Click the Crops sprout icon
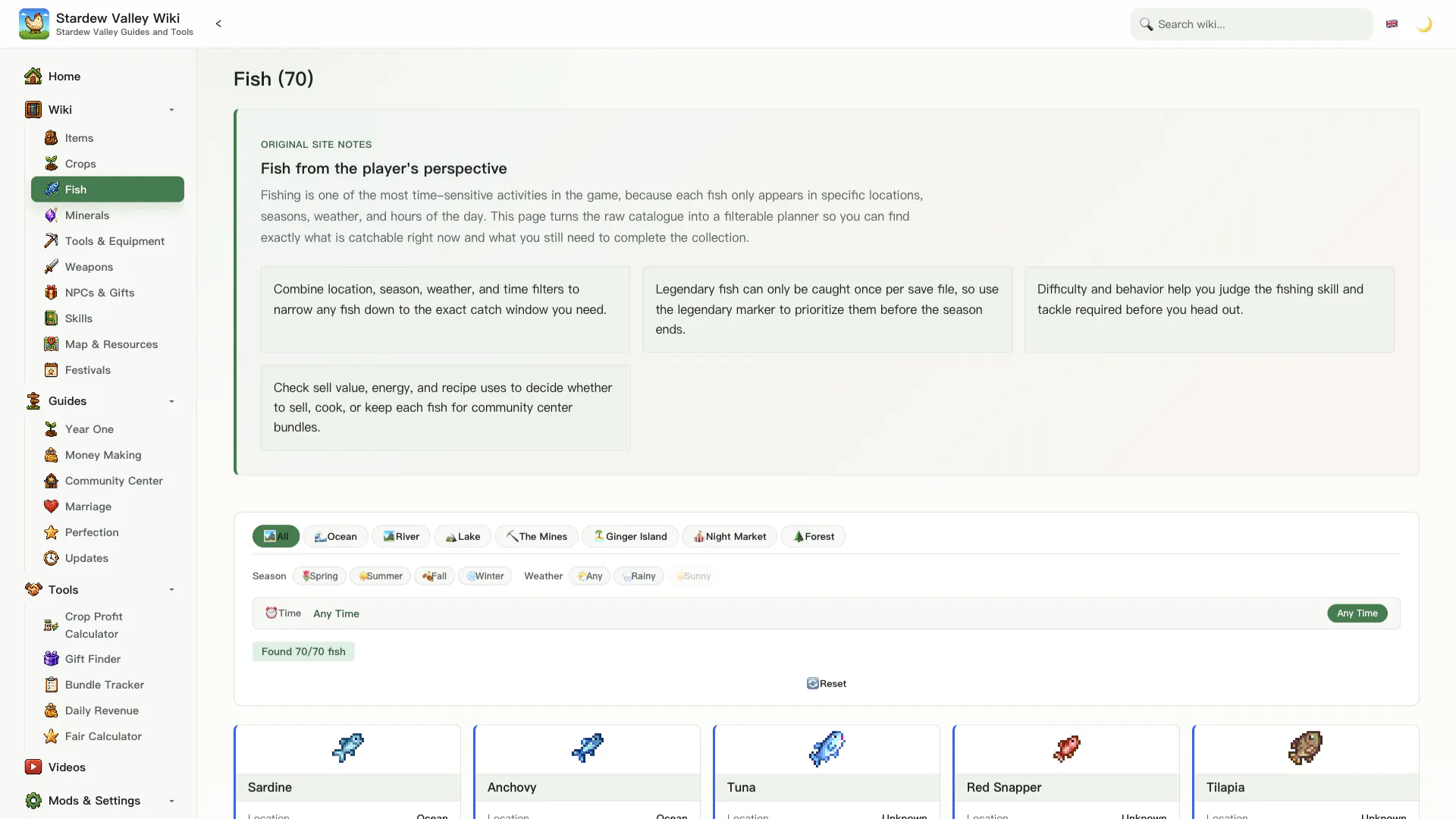 (51, 164)
